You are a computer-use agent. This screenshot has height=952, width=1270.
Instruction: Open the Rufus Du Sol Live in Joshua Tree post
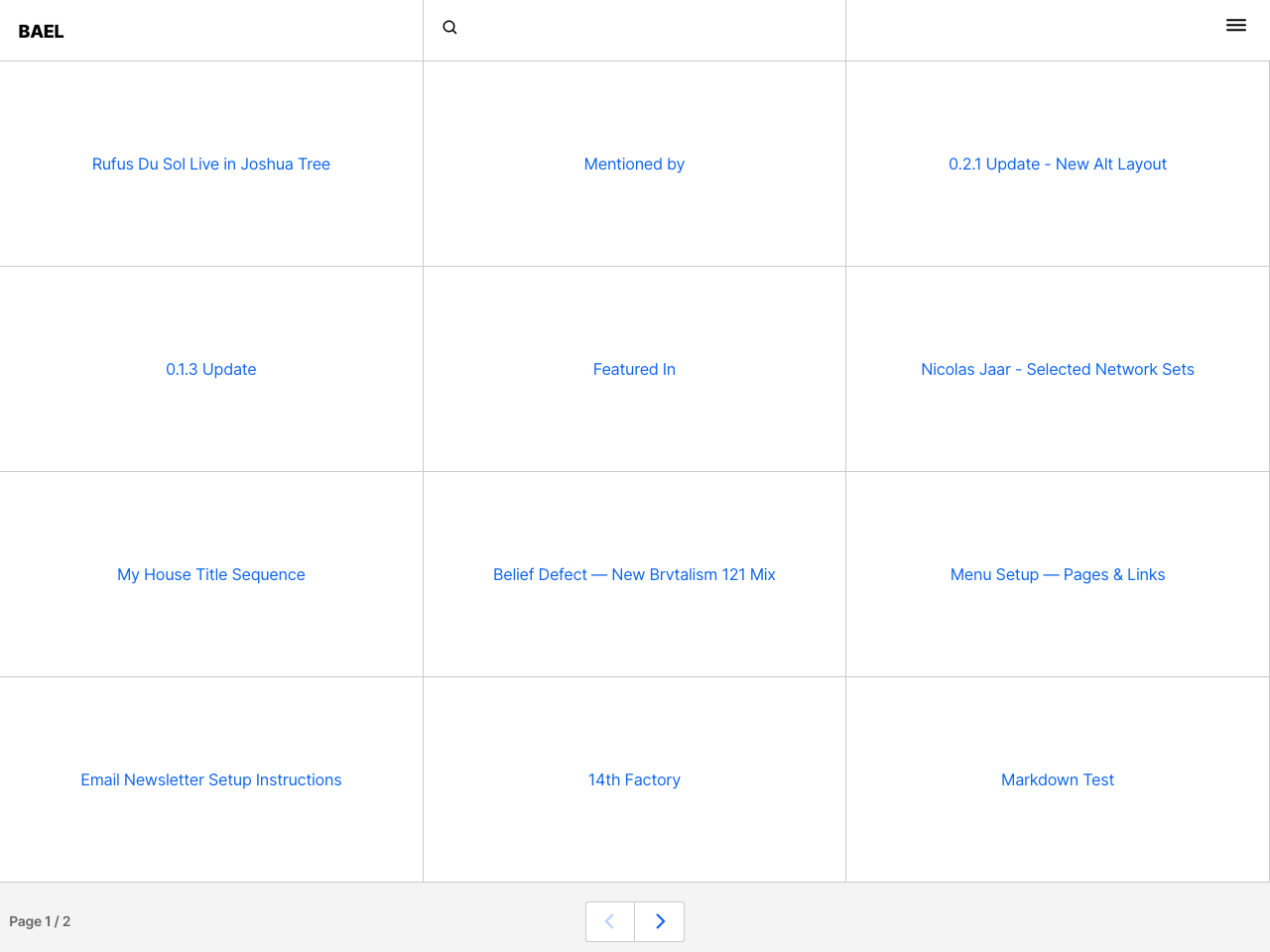point(210,164)
